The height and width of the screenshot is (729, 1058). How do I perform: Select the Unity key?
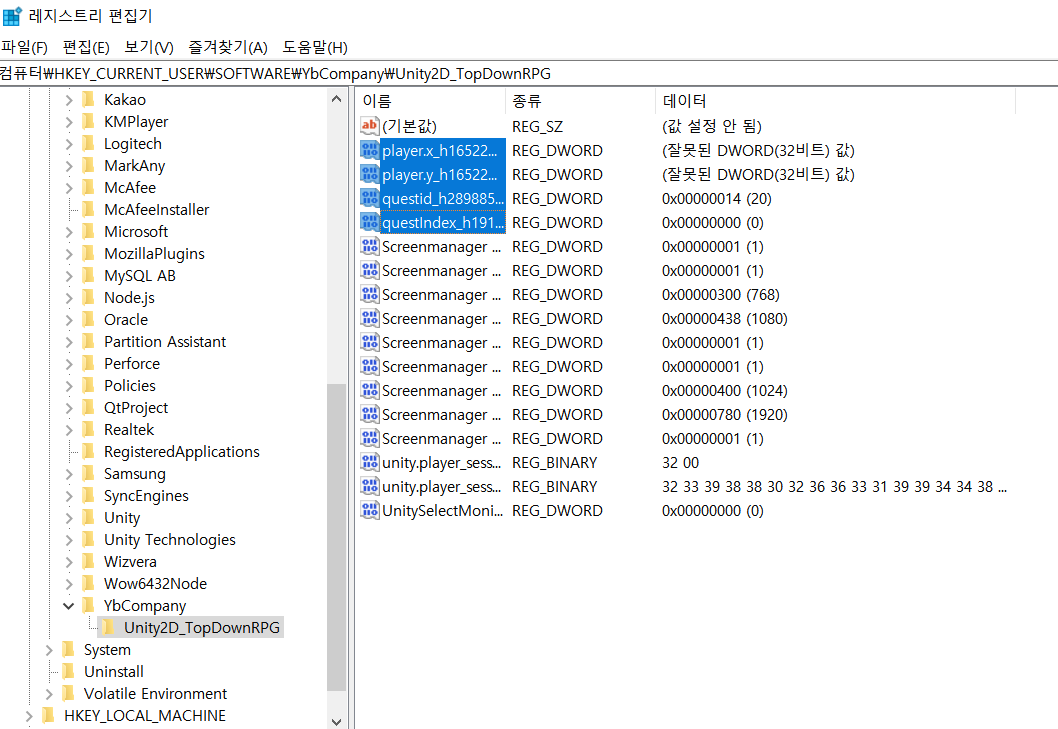pos(121,518)
